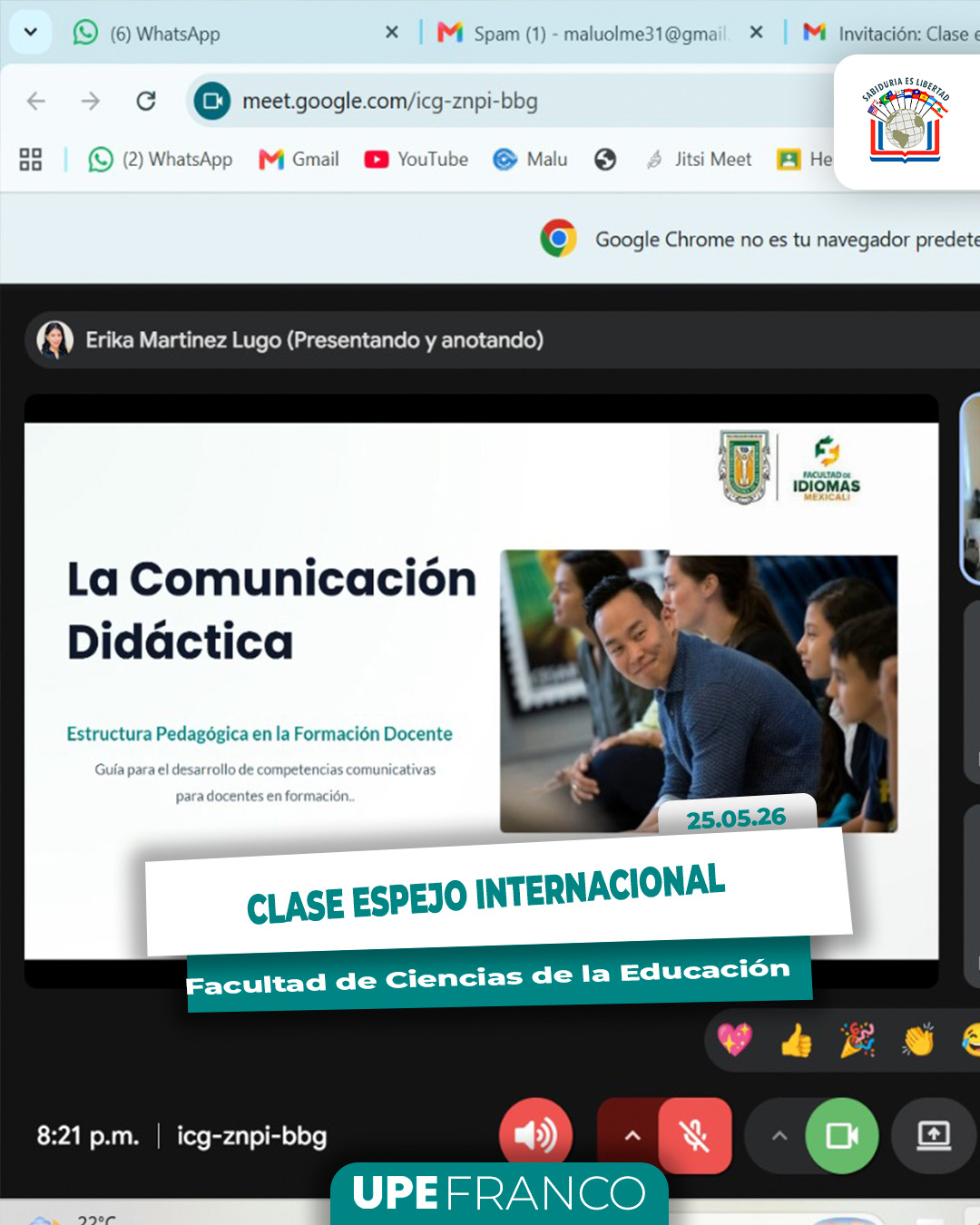Screen dimensions: 980x1225
Task: Go forward with browser forward arrow
Action: point(90,101)
